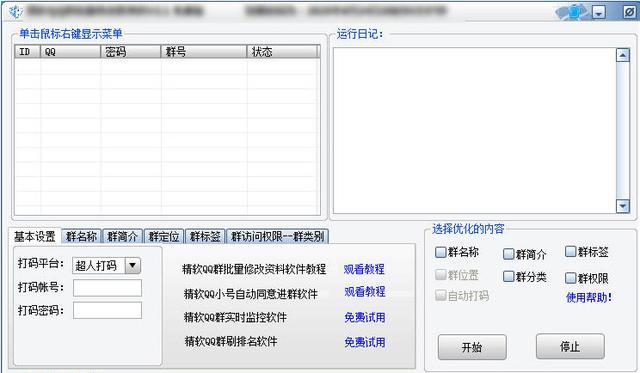Enable the 群名称 optimization checkbox
This screenshot has height=373, width=640.
point(440,252)
